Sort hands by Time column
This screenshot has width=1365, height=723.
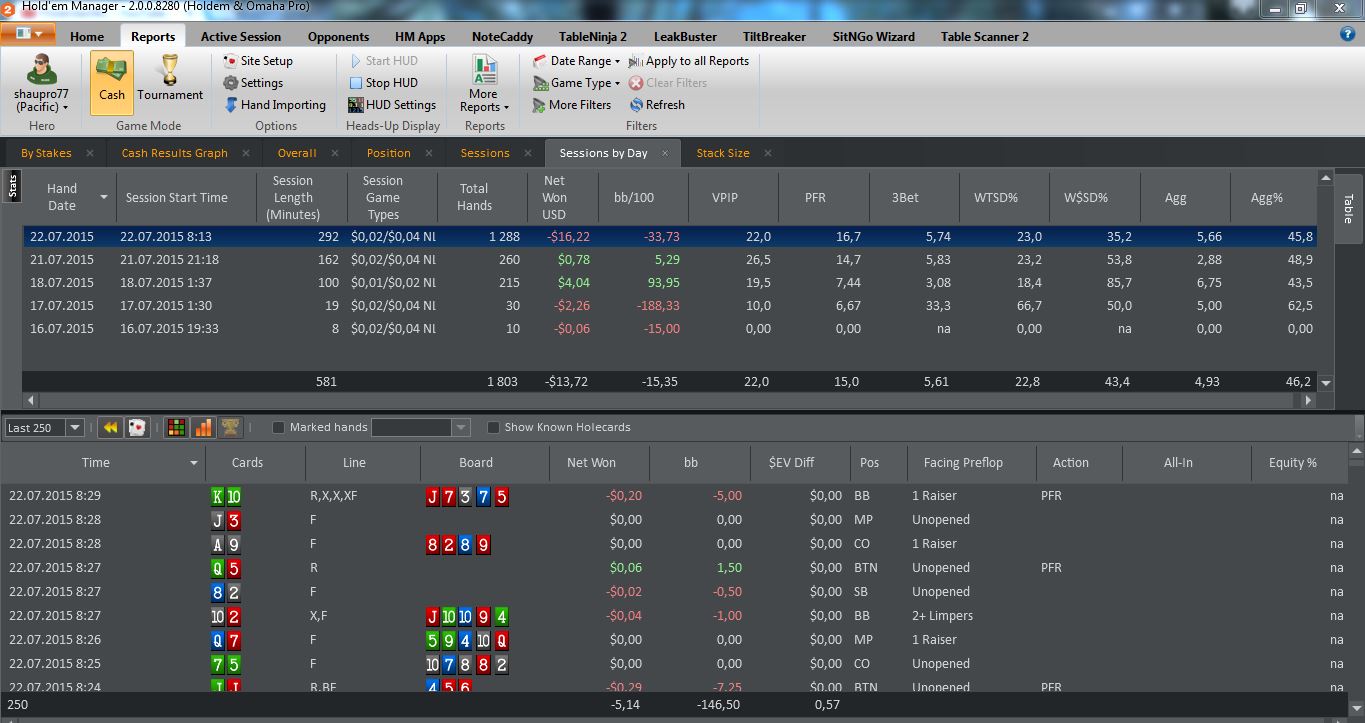103,463
